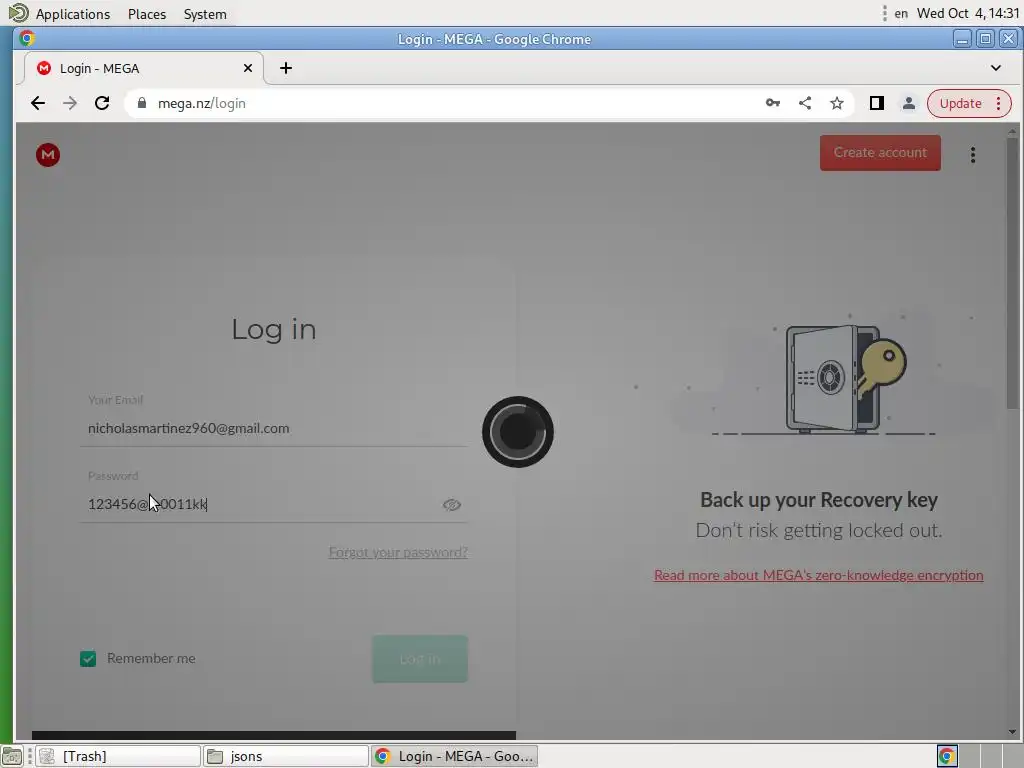The width and height of the screenshot is (1024, 768).
Task: Go back with the browser back arrow
Action: (38, 103)
